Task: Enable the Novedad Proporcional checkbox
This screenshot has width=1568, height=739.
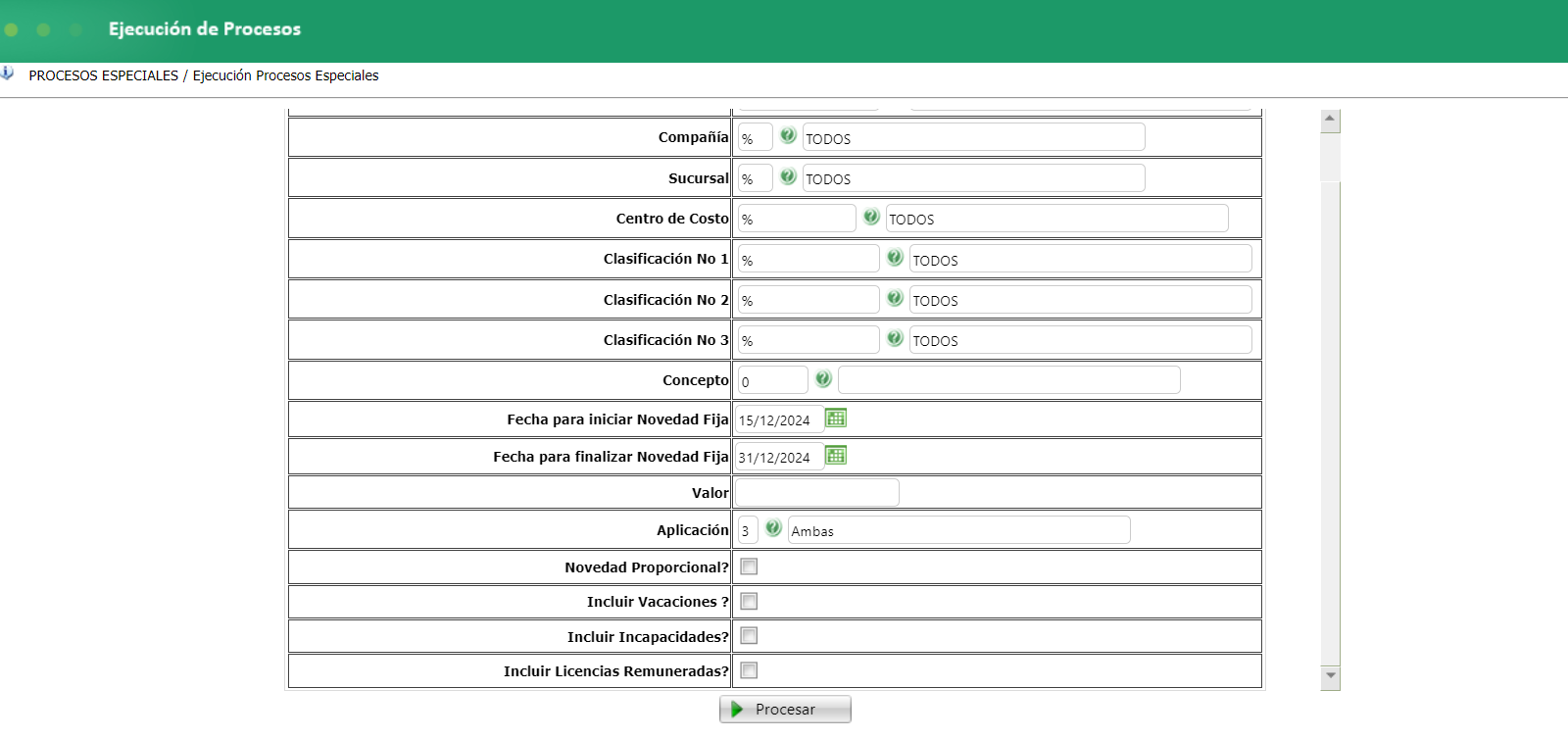Action: [749, 567]
